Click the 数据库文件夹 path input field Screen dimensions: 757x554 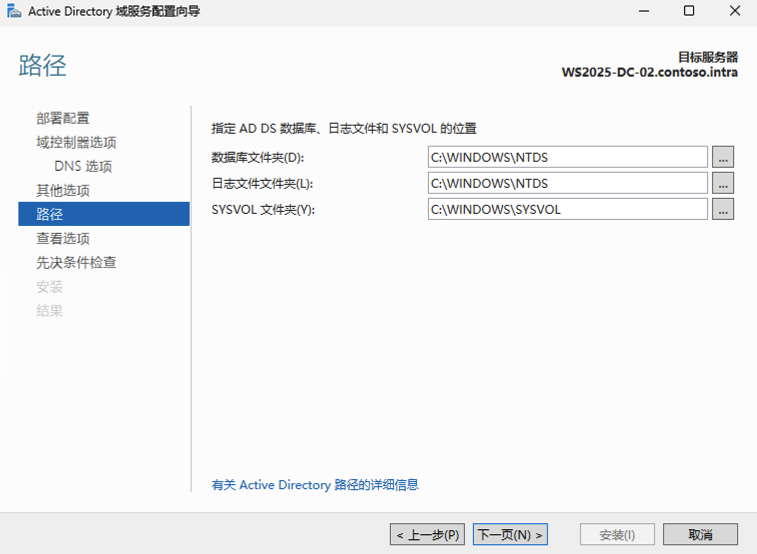coord(568,157)
